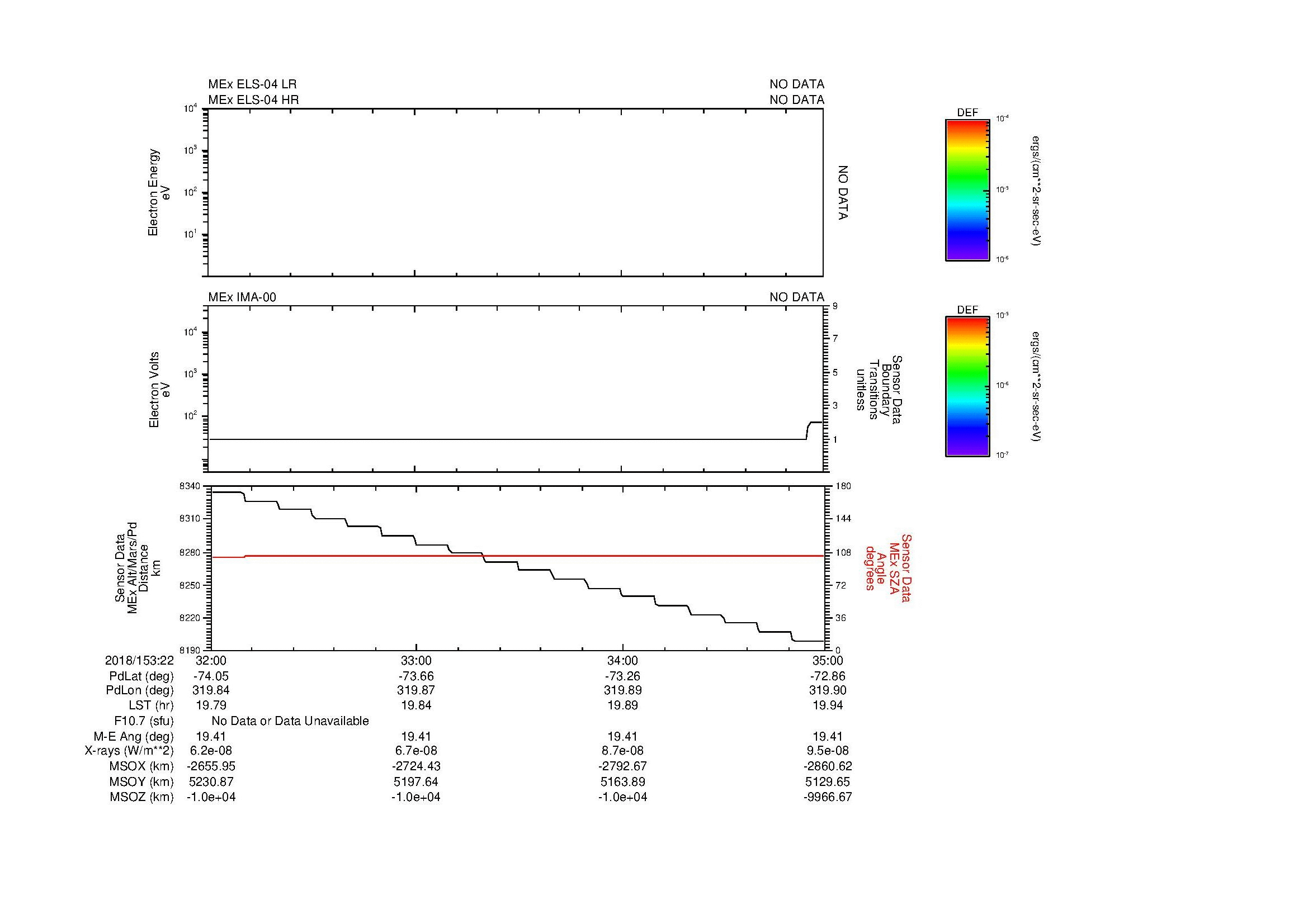Click the PdLat value -72.86
1308x924 pixels.
[x=828, y=676]
